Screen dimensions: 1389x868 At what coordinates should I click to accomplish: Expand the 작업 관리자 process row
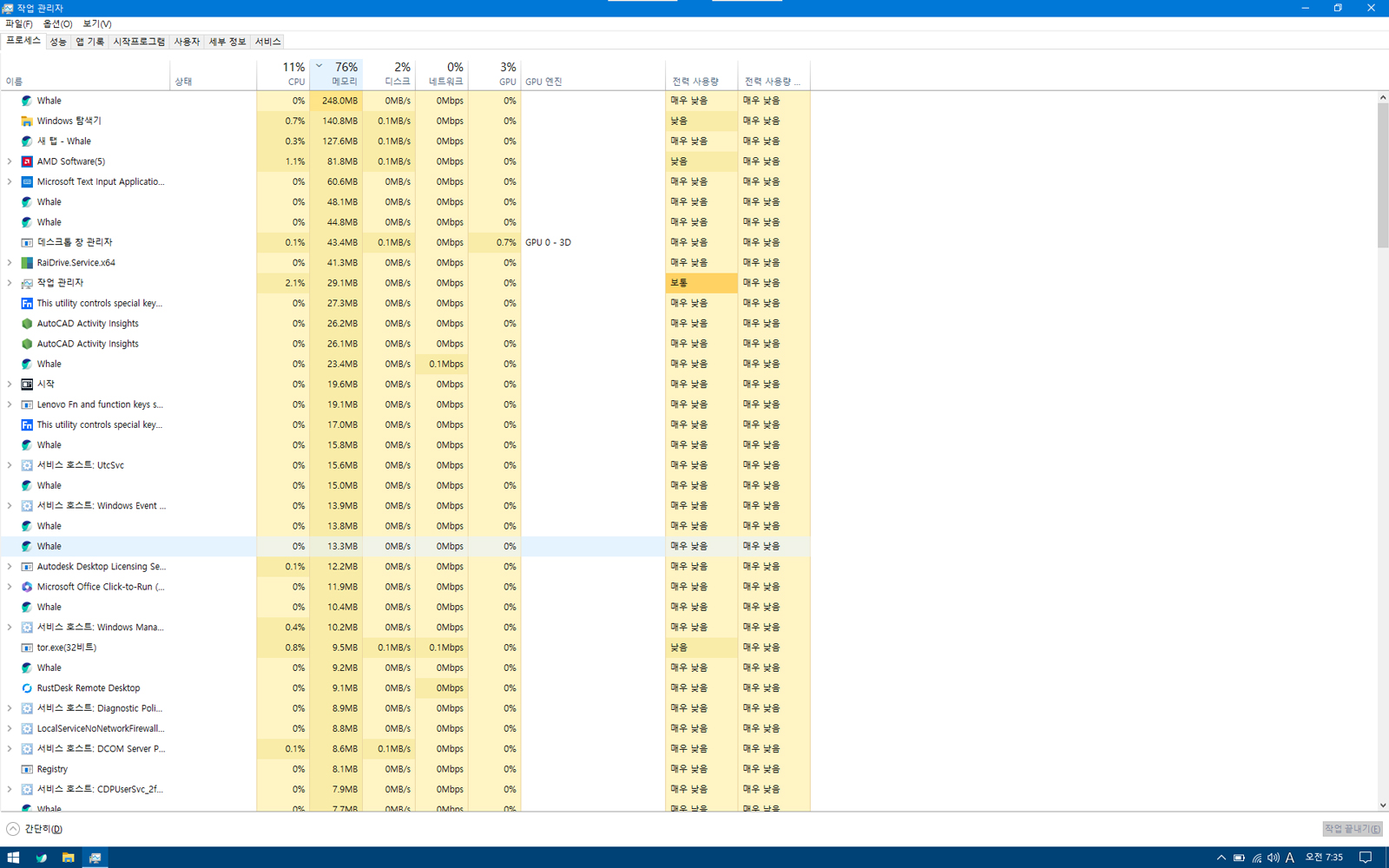tap(10, 283)
